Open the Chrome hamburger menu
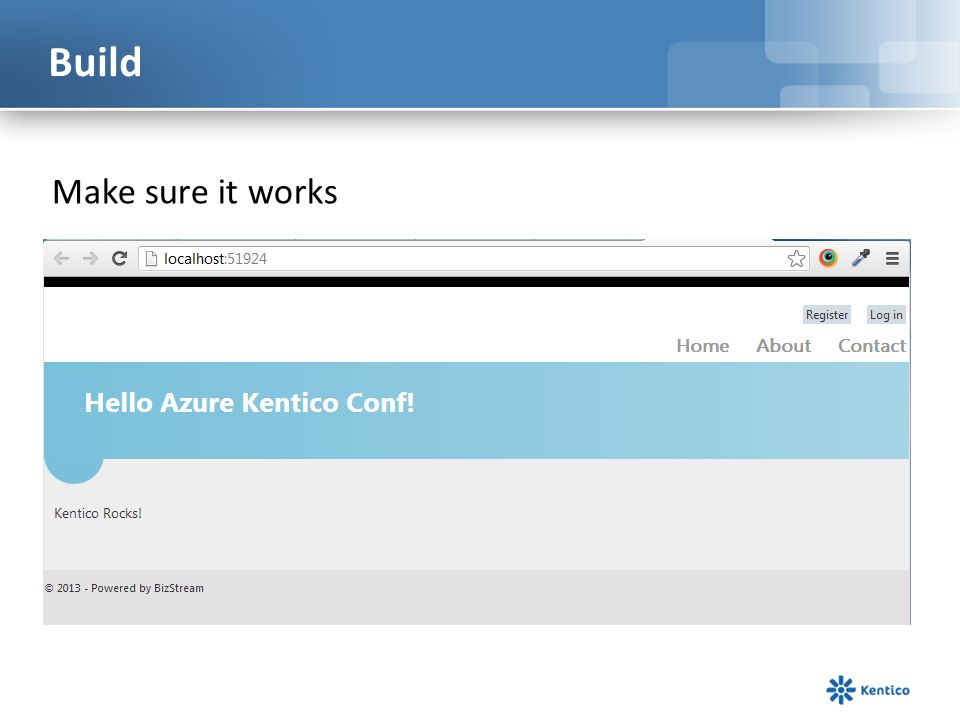 892,258
